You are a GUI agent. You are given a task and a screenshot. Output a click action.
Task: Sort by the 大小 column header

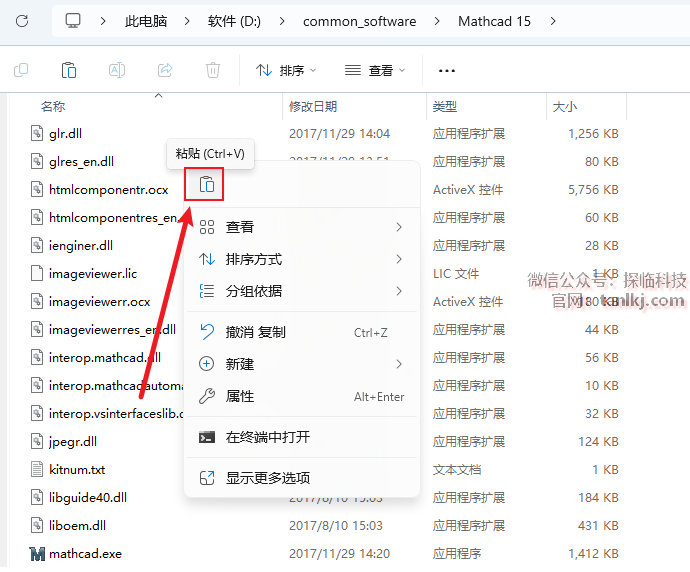click(x=564, y=106)
